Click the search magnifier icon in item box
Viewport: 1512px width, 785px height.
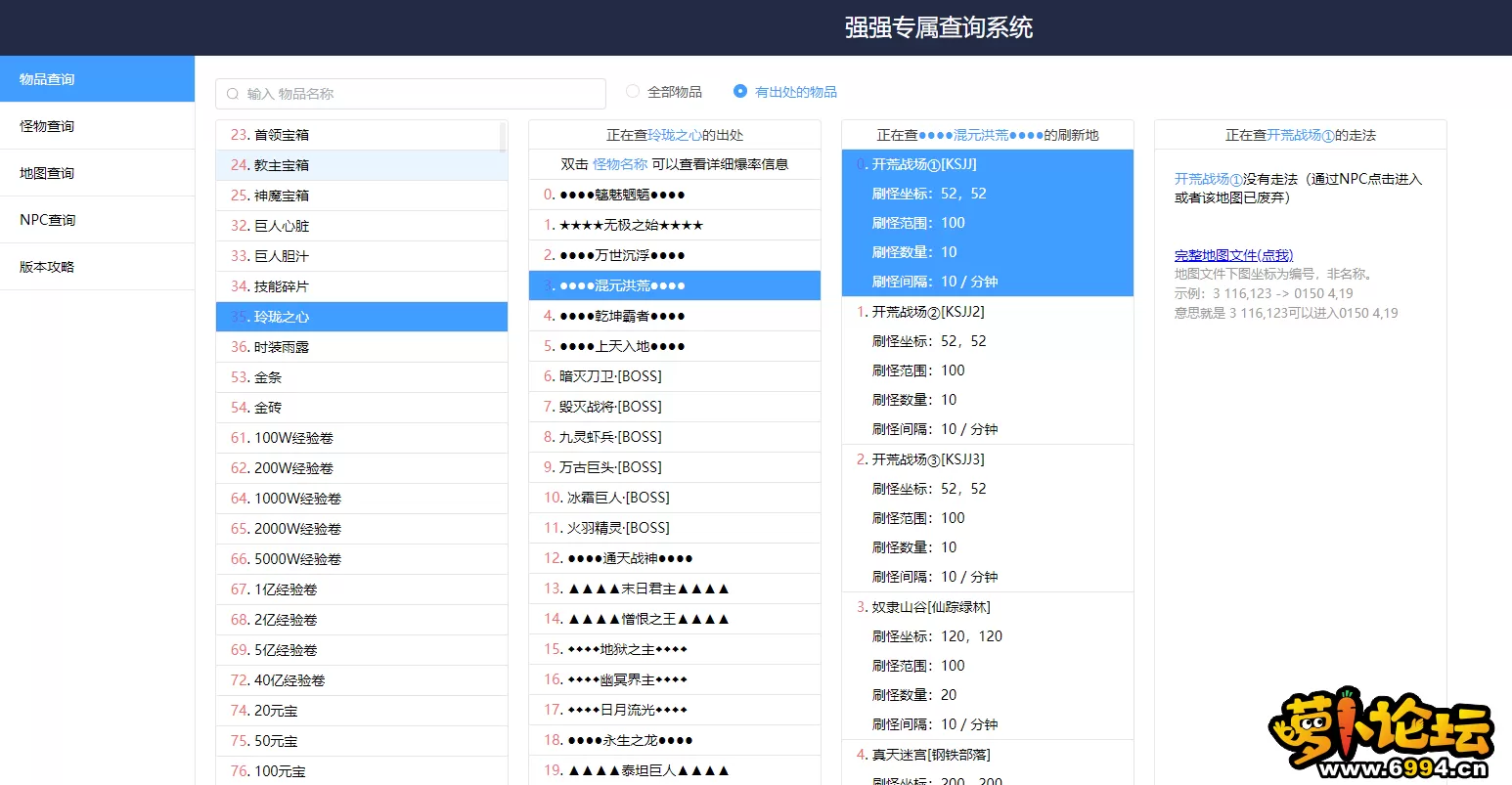click(x=233, y=94)
